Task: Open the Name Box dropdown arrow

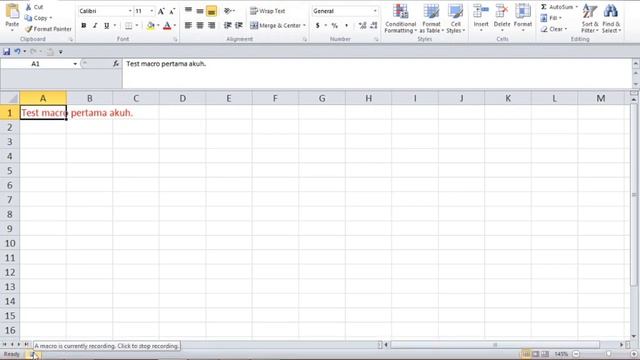Action: pos(75,64)
